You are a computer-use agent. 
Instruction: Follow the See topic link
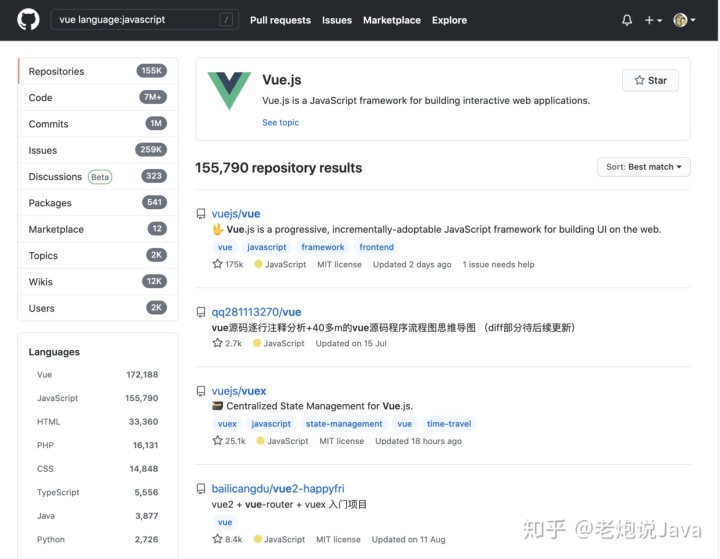click(x=280, y=123)
